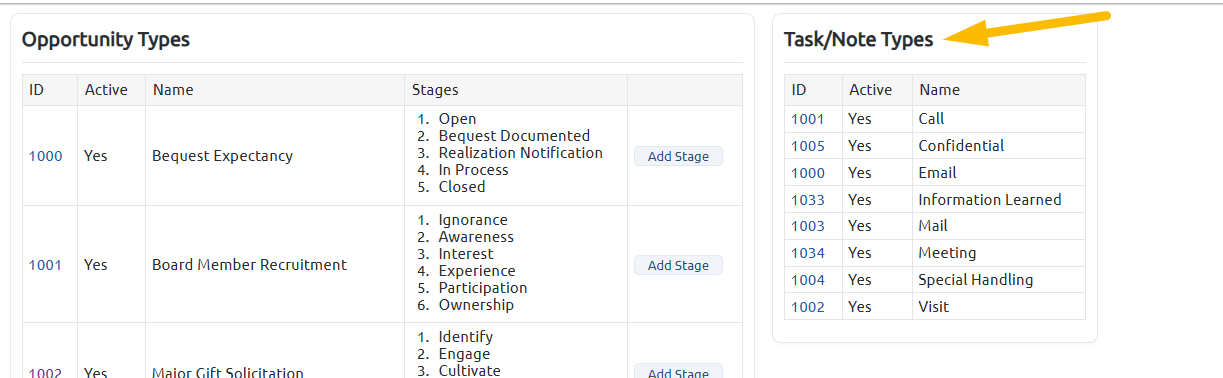Click Opportunity Types ID column header
This screenshot has width=1223, height=378.
pos(50,90)
